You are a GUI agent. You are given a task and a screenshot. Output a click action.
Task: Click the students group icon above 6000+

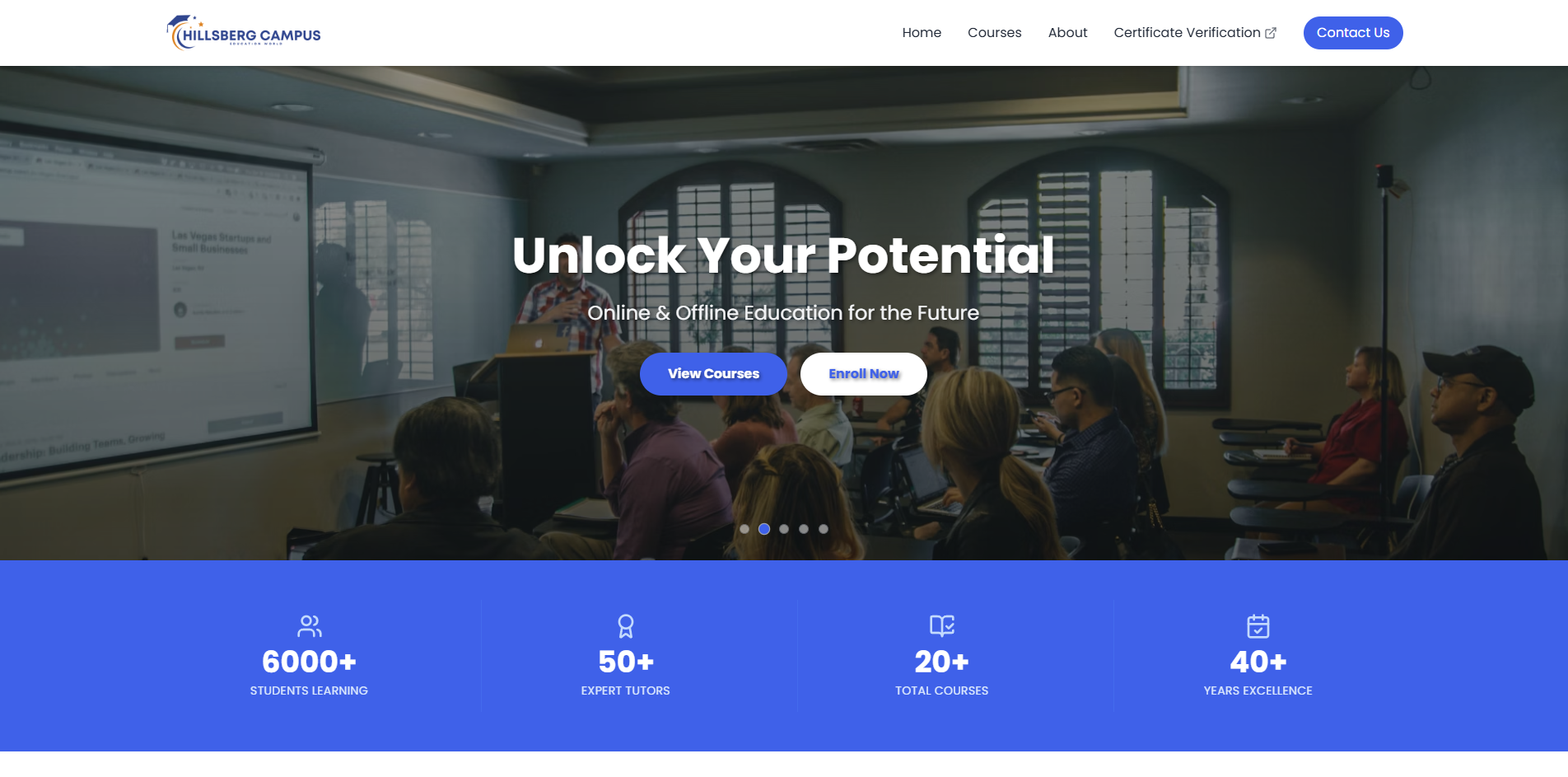309,626
